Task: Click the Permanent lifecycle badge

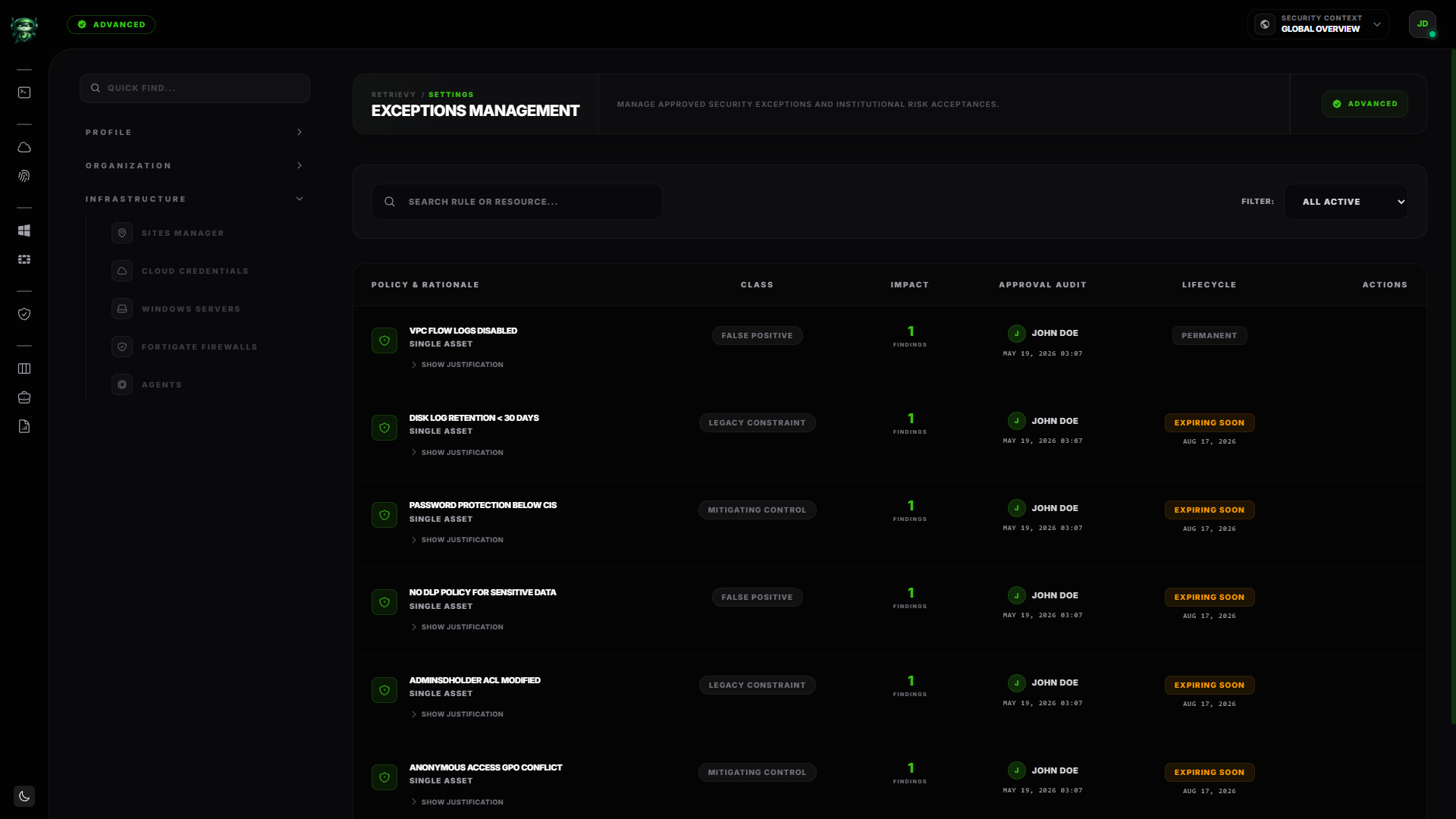Action: click(1209, 335)
